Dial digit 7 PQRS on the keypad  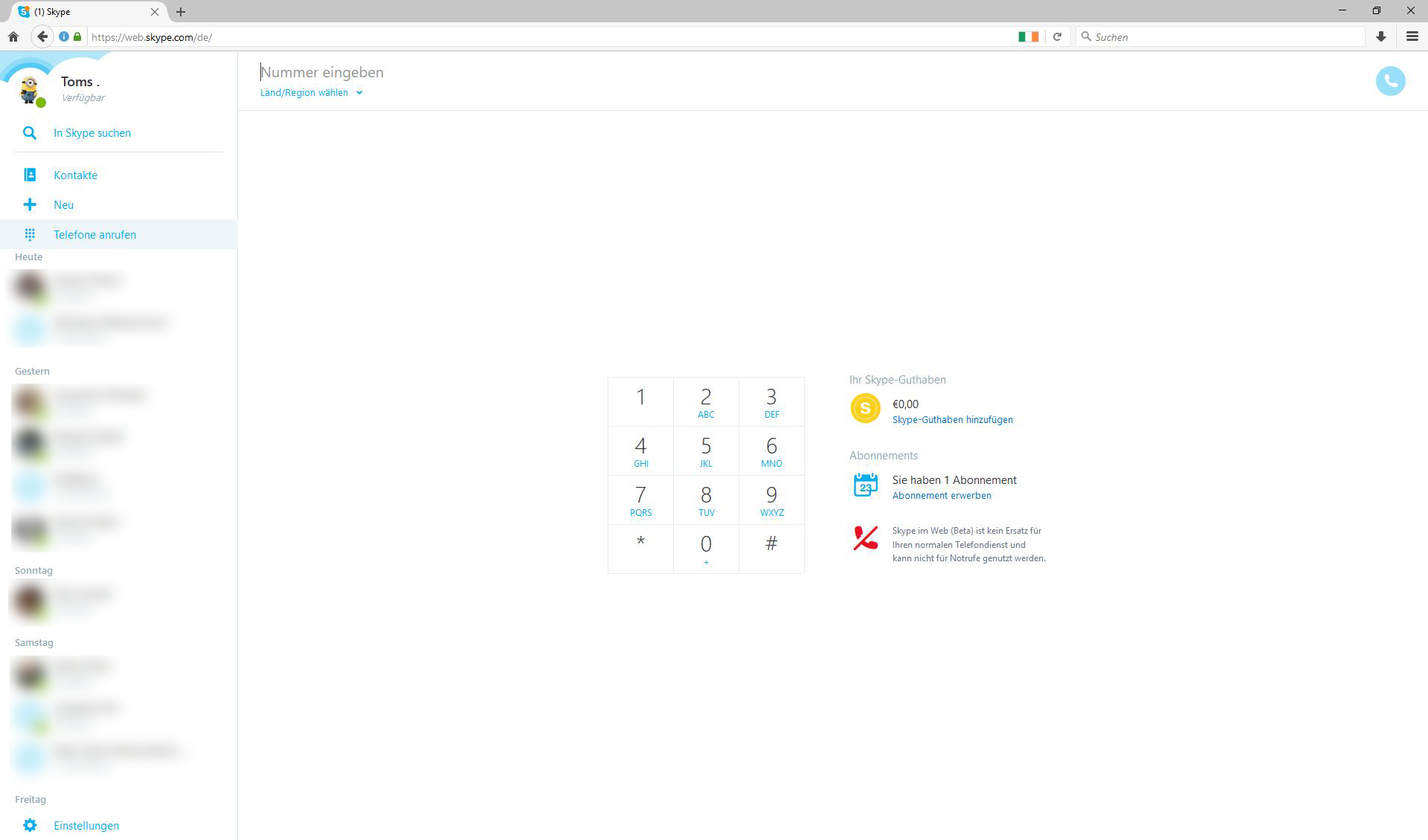coord(640,500)
